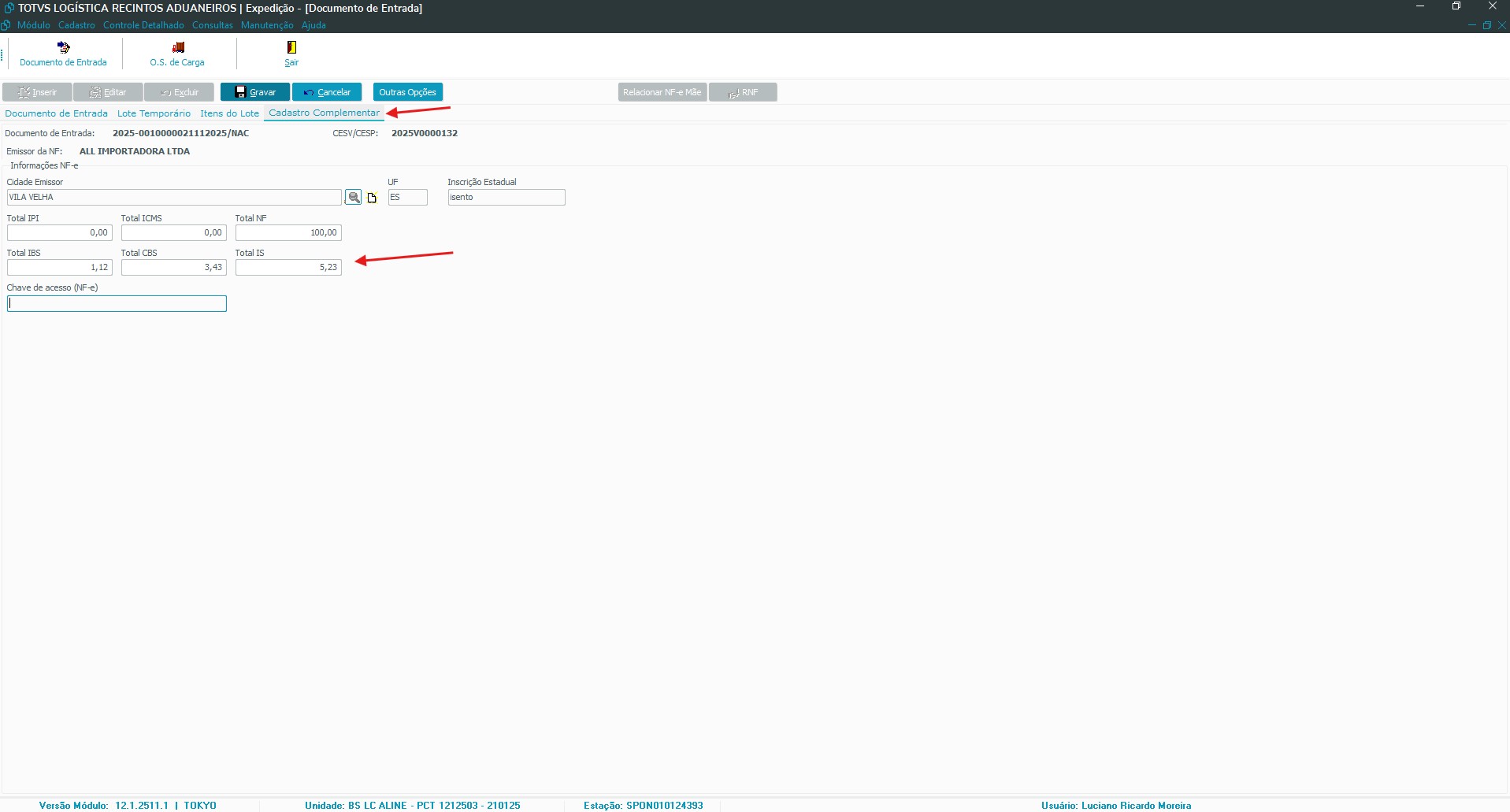Click the Editar button
The height and width of the screenshot is (812, 1510).
[x=108, y=92]
